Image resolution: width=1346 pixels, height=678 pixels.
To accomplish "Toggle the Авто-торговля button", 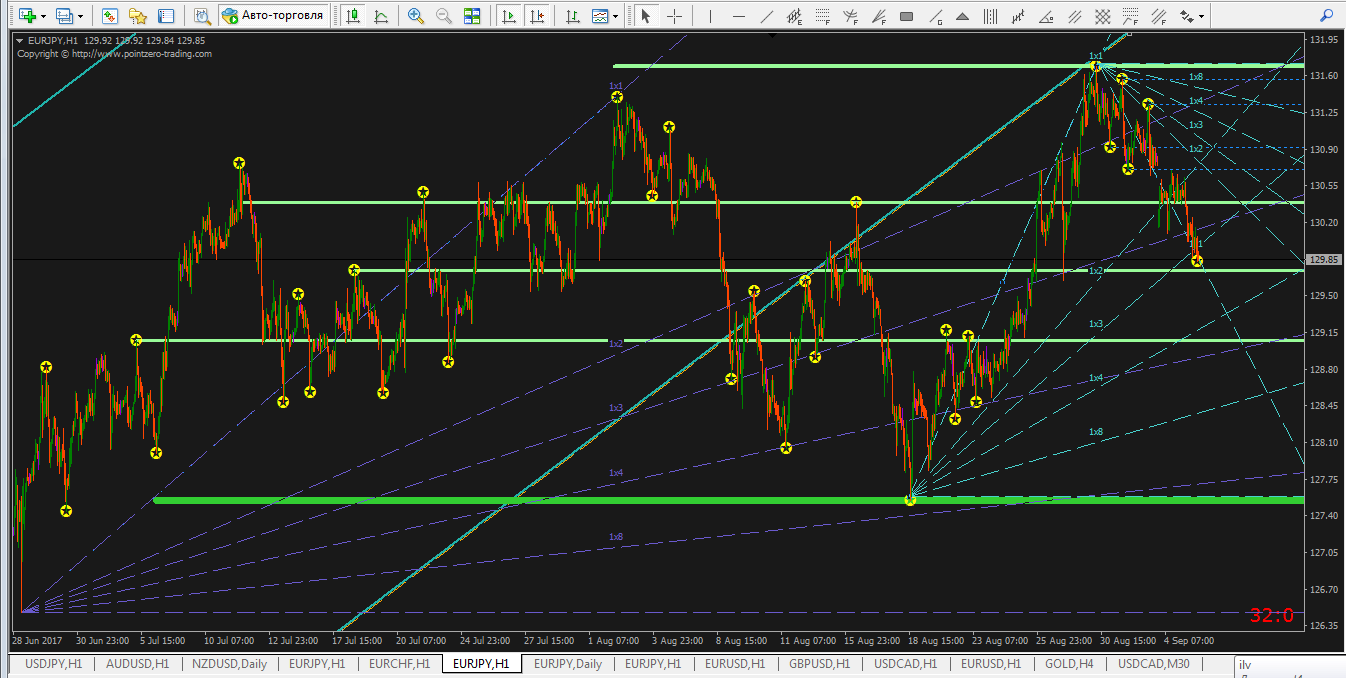I will click(274, 16).
